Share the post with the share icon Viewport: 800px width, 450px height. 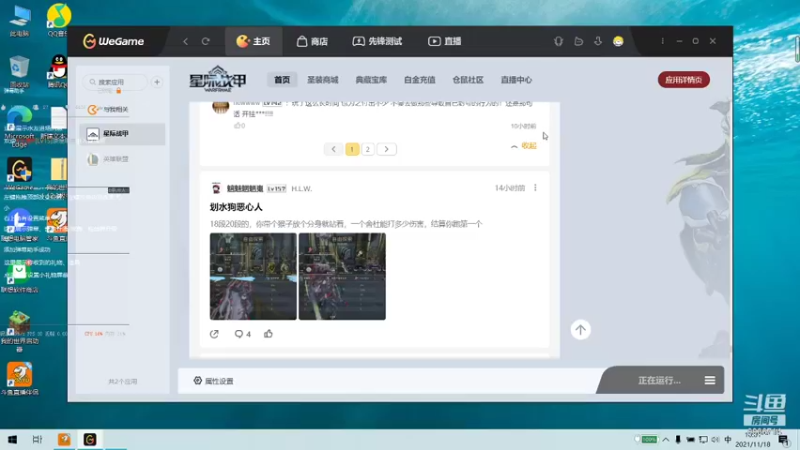214,334
